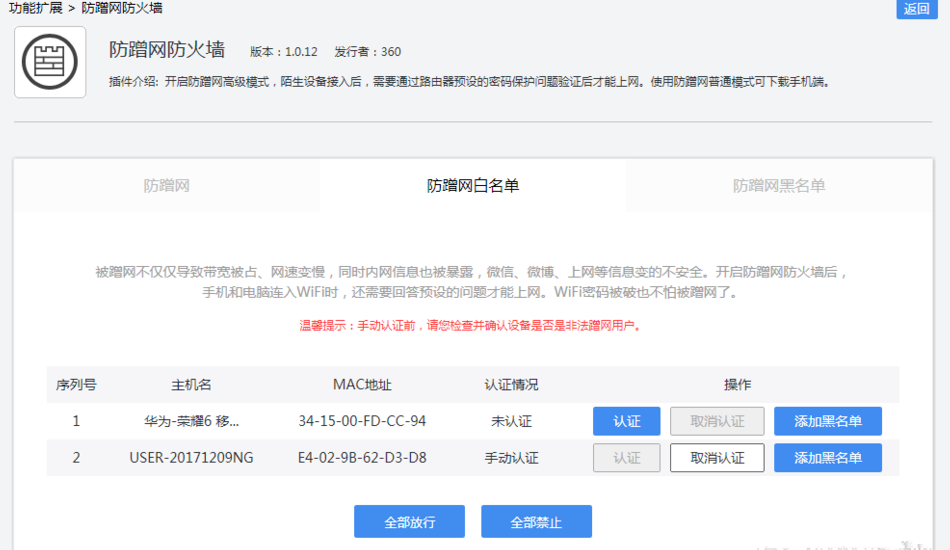
Task: Click the 版本：1.0.12 text
Action: (284, 52)
